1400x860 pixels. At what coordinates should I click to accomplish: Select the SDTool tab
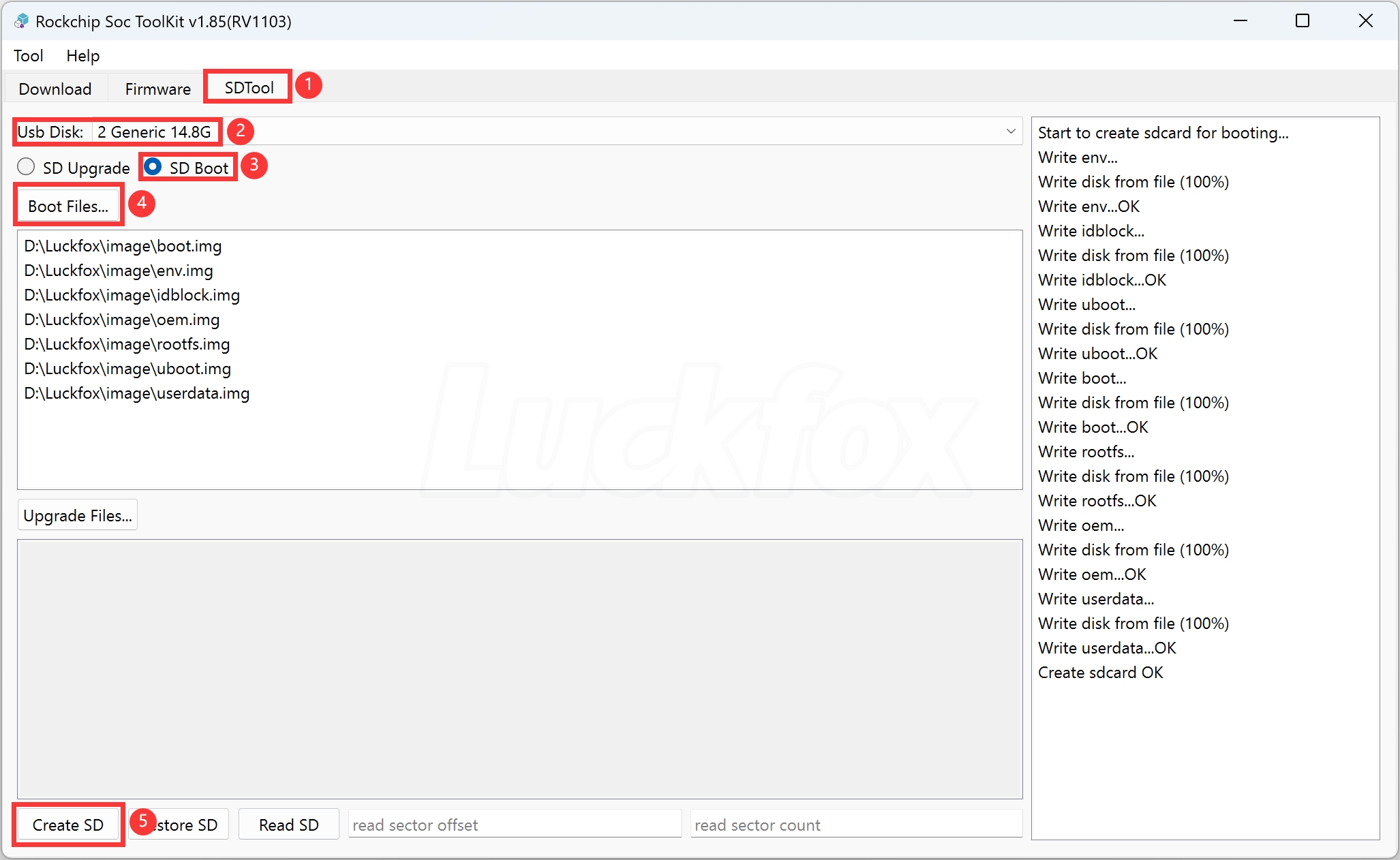(x=247, y=87)
